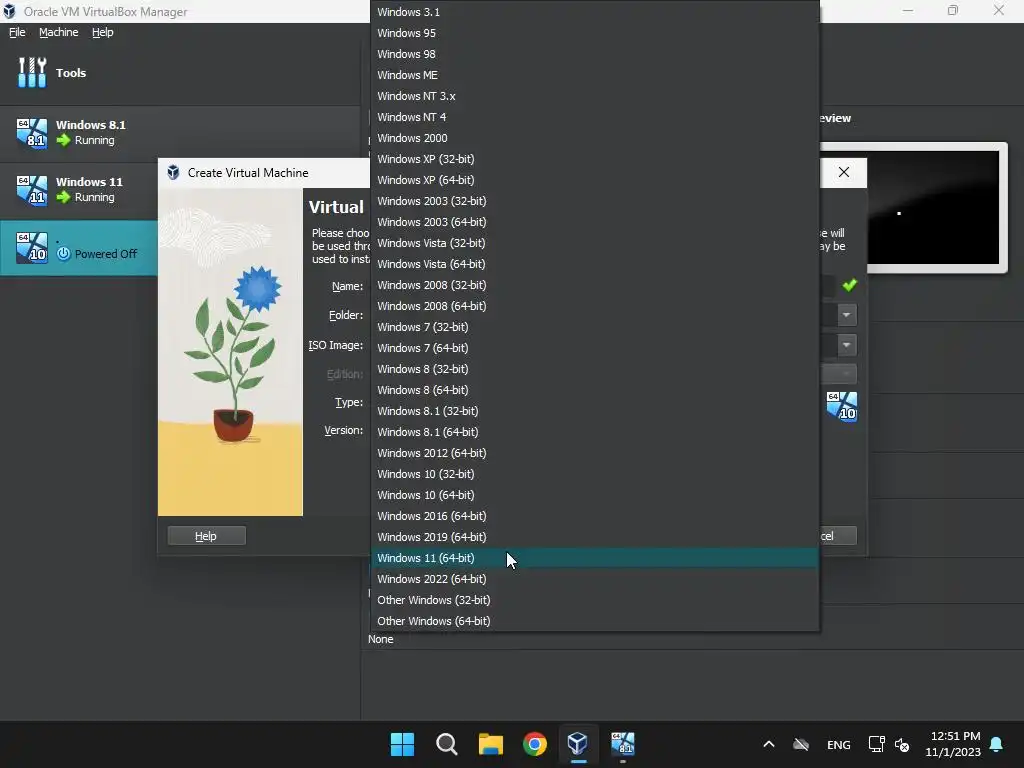Select Windows XP (32-bit) option
Screen dimensions: 1024x768
(595, 159)
